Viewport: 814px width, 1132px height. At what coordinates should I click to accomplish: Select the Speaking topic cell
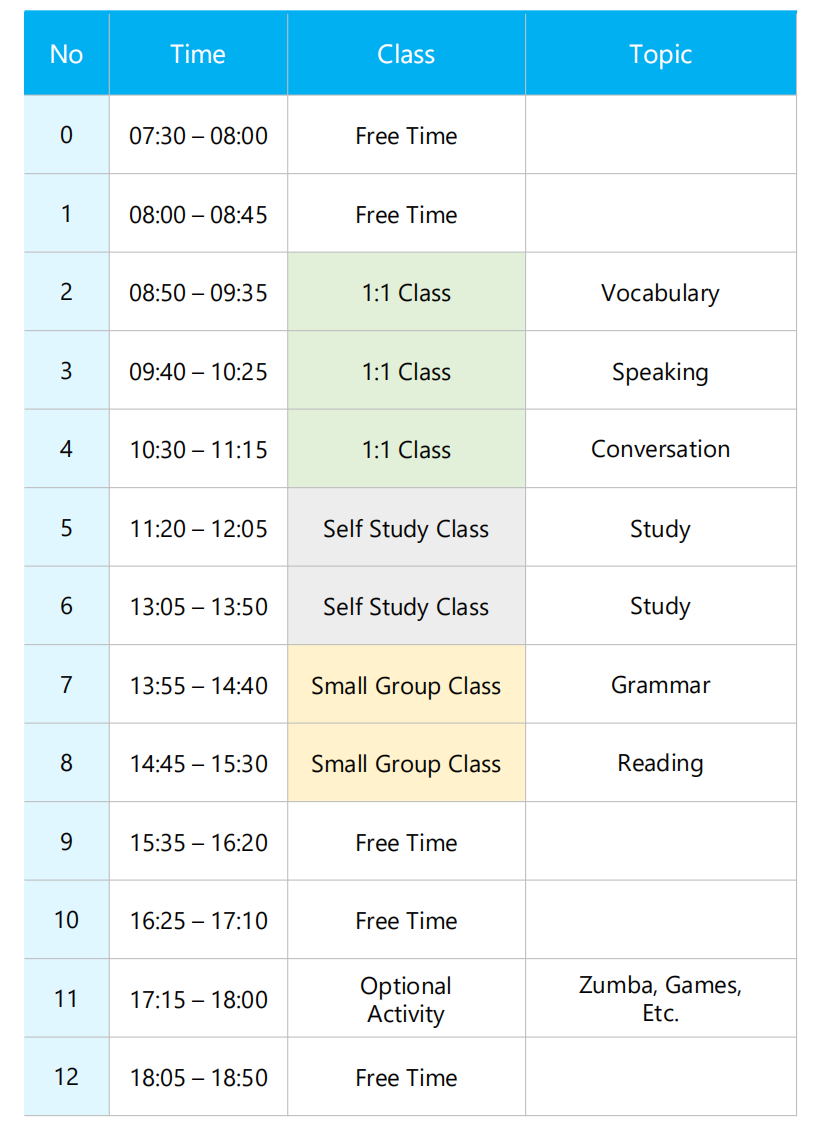(x=661, y=371)
